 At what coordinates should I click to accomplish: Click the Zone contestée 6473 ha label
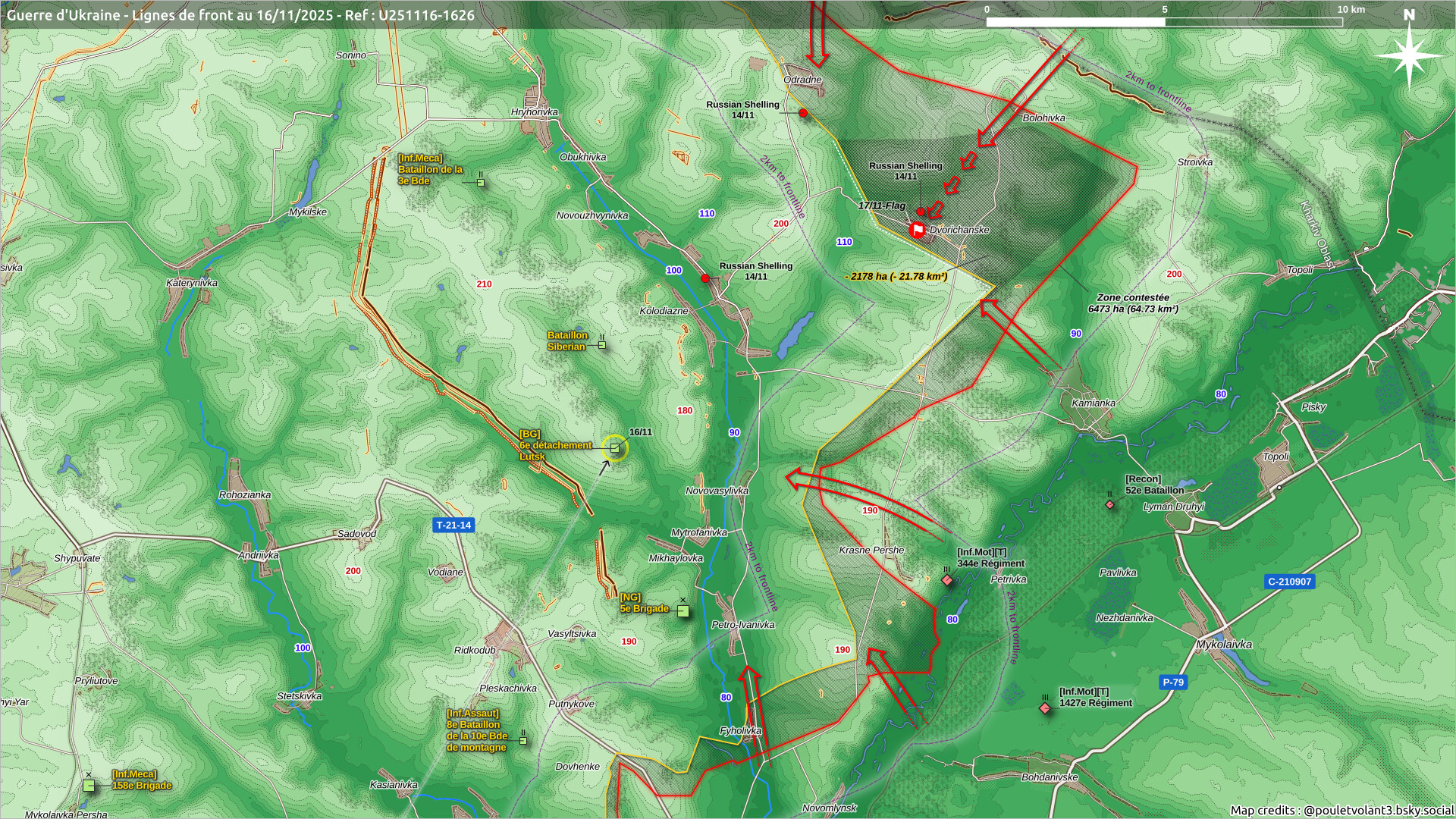click(1133, 303)
